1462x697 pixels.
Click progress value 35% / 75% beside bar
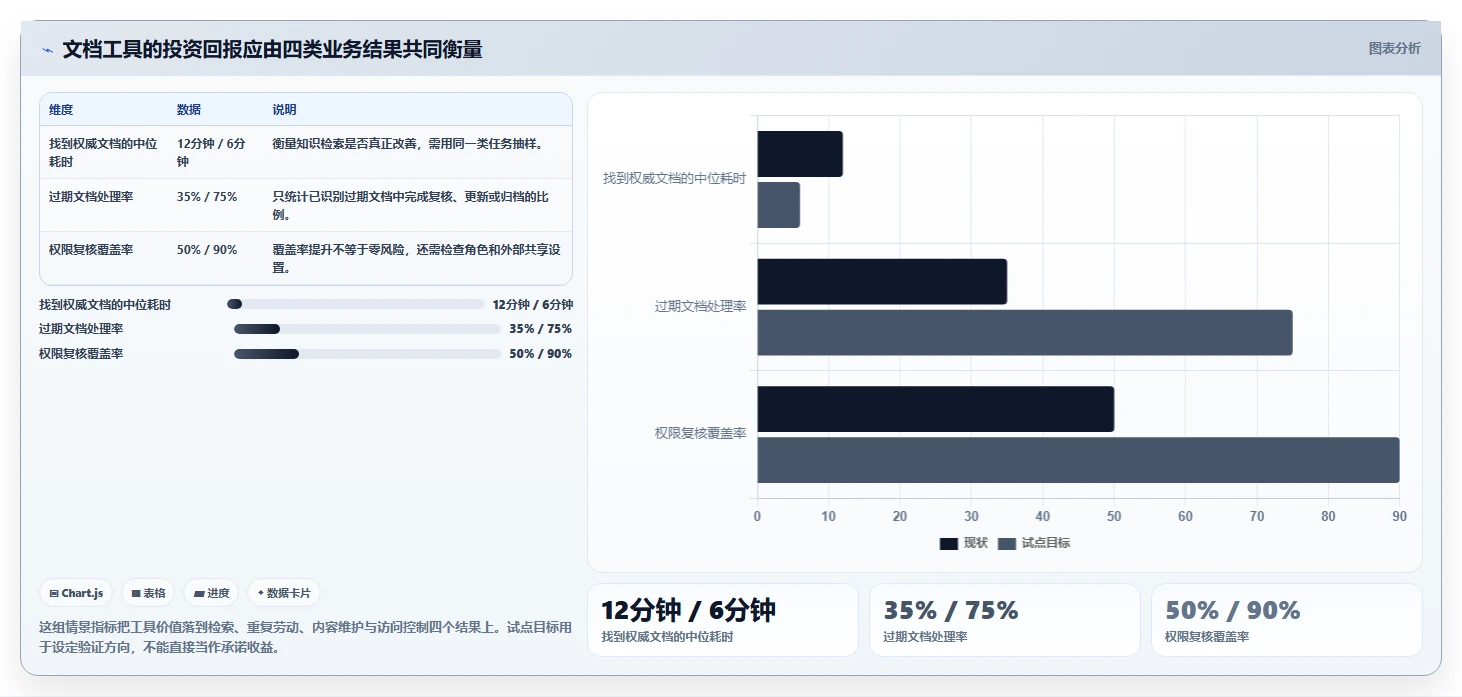pos(540,329)
